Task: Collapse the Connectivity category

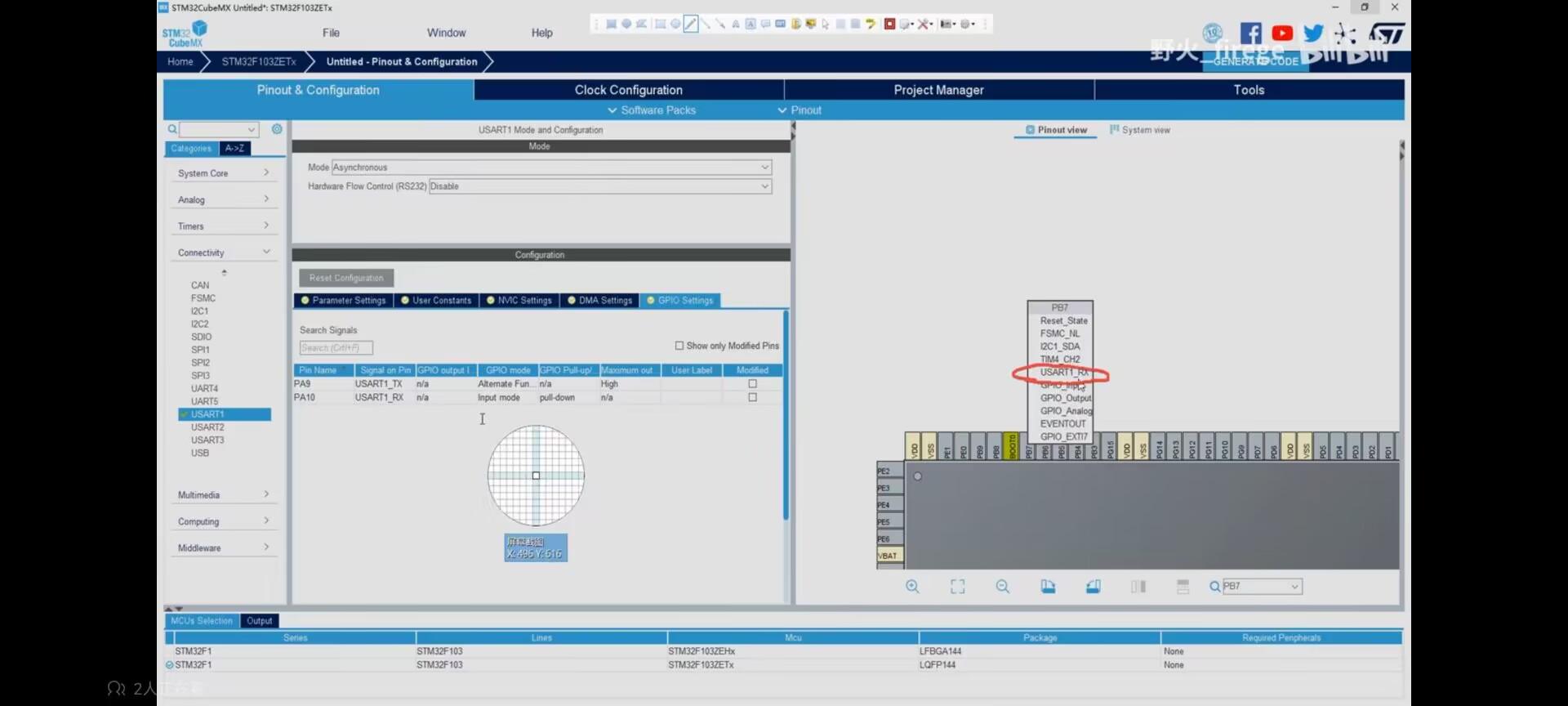Action: [x=223, y=252]
